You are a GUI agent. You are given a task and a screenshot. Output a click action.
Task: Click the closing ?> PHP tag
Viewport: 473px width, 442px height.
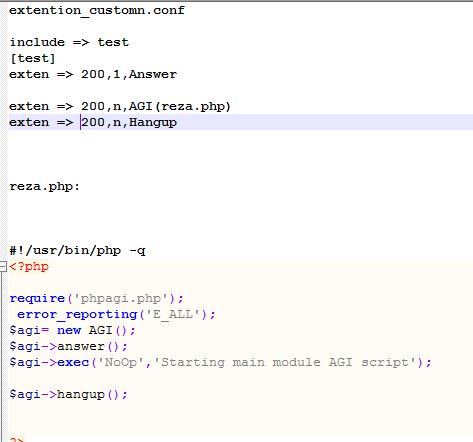[x=17, y=439]
